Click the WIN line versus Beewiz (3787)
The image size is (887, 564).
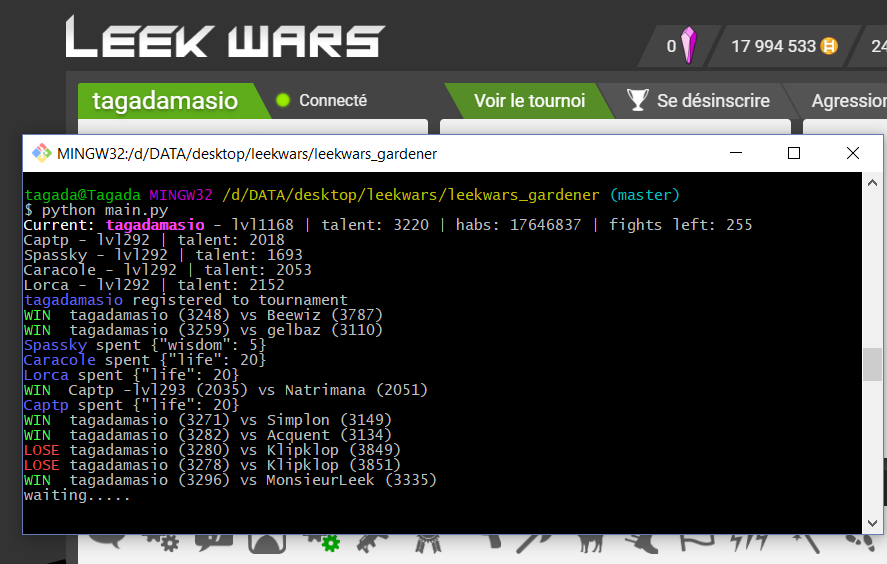point(203,315)
